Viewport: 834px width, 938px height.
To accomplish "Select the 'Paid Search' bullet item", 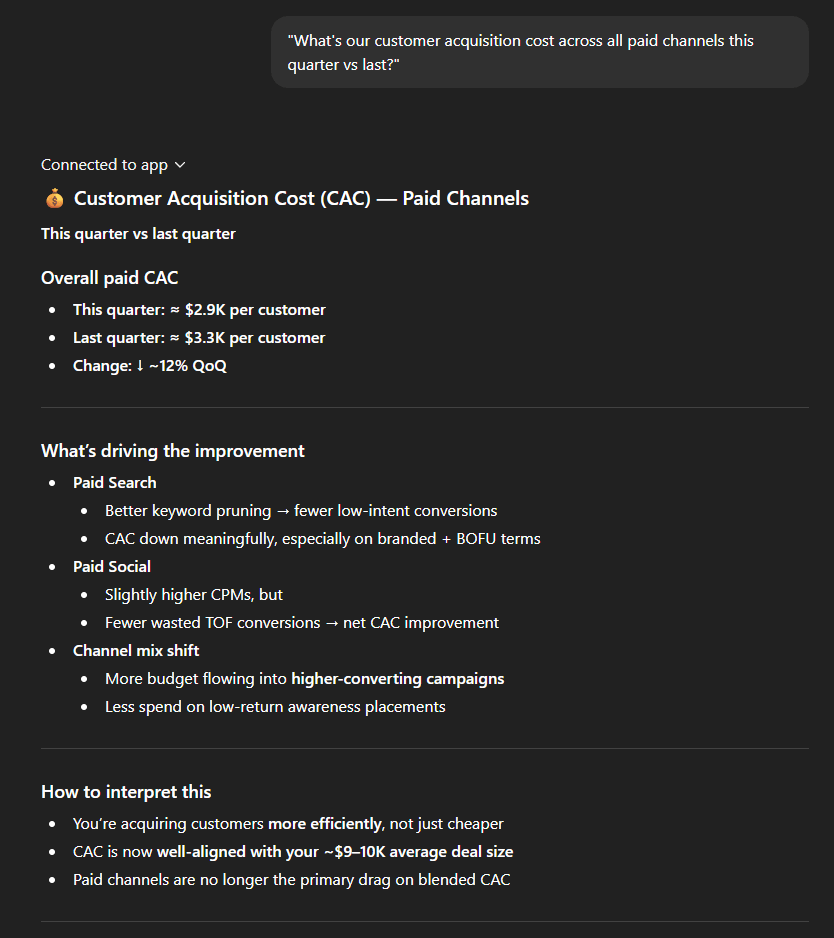I will pyautogui.click(x=114, y=482).
